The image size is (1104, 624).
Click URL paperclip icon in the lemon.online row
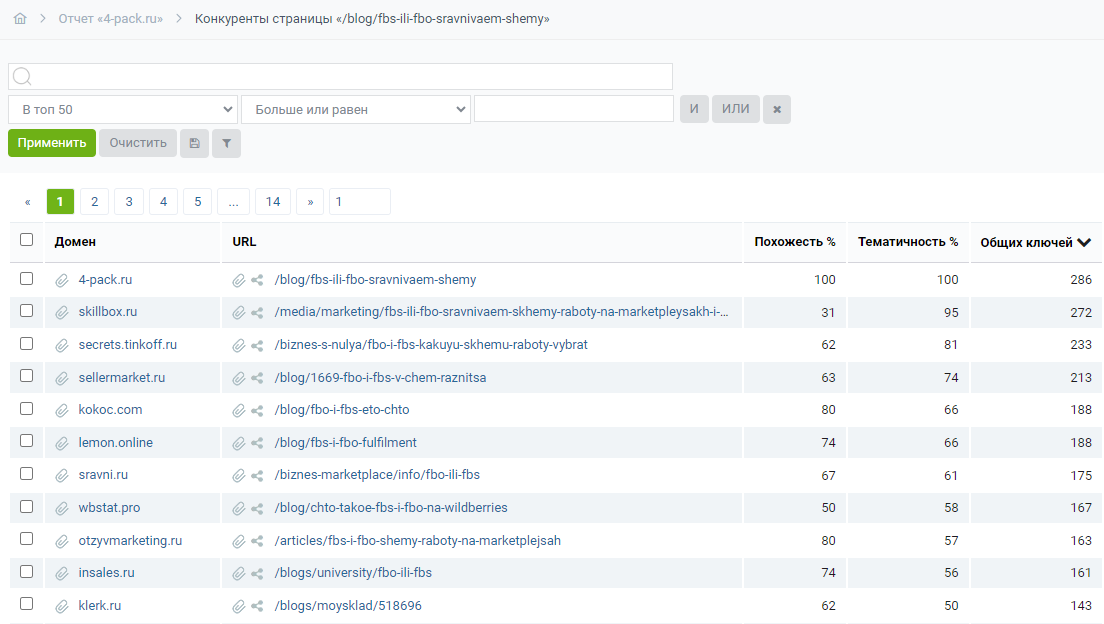[239, 443]
